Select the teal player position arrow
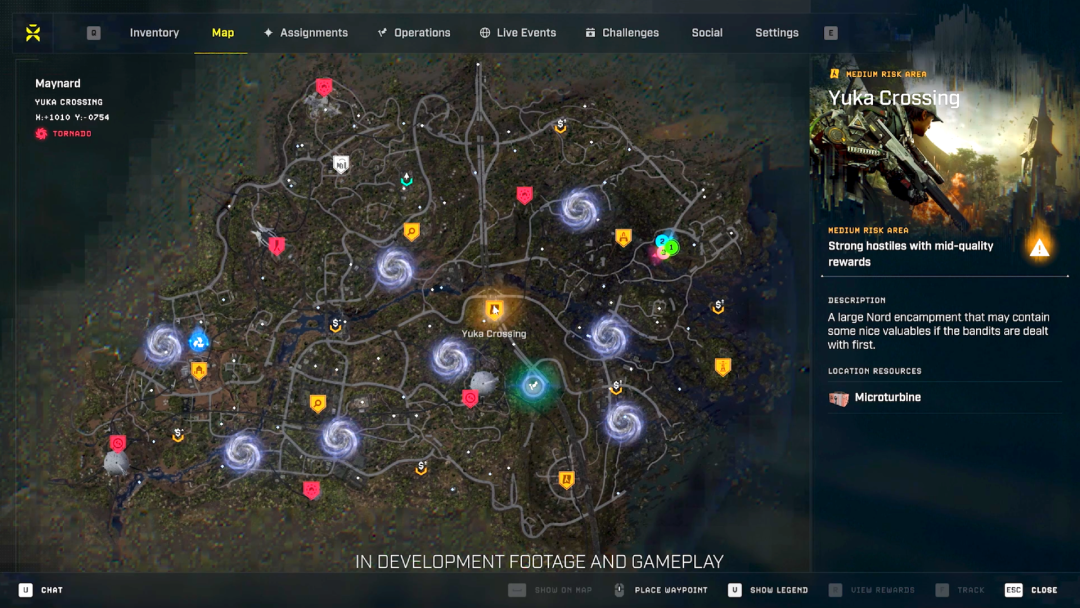Screen dimensions: 1080x608 [406, 180]
